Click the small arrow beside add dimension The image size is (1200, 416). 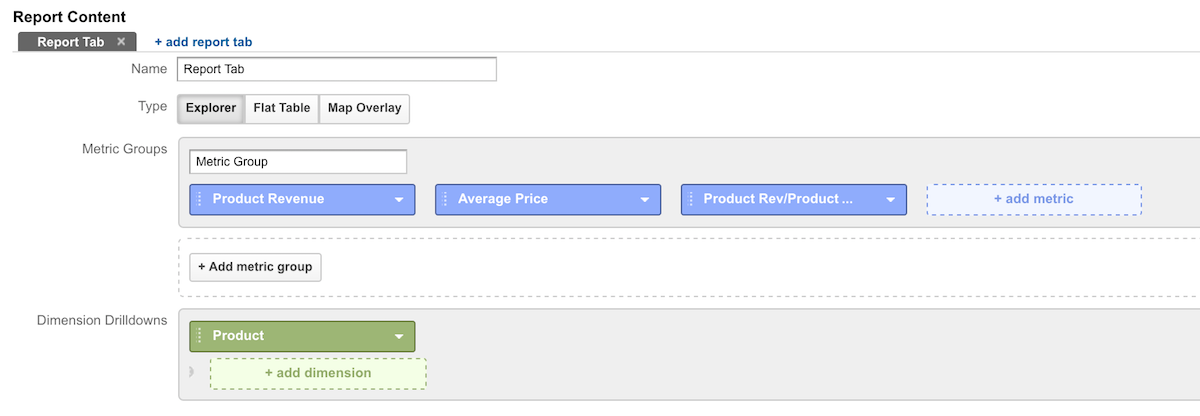point(192,373)
